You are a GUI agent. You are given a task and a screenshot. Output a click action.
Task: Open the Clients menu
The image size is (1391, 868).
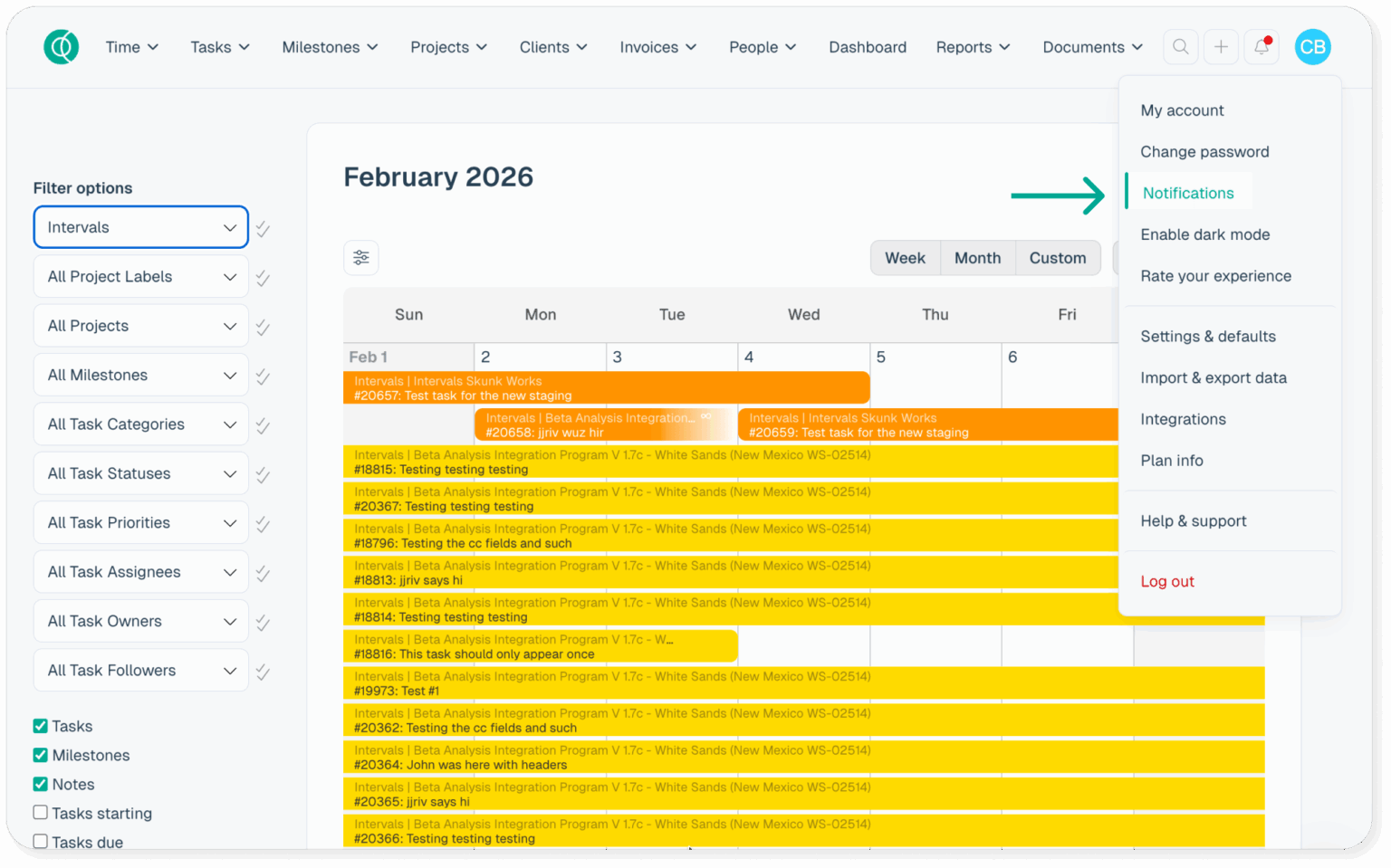553,47
